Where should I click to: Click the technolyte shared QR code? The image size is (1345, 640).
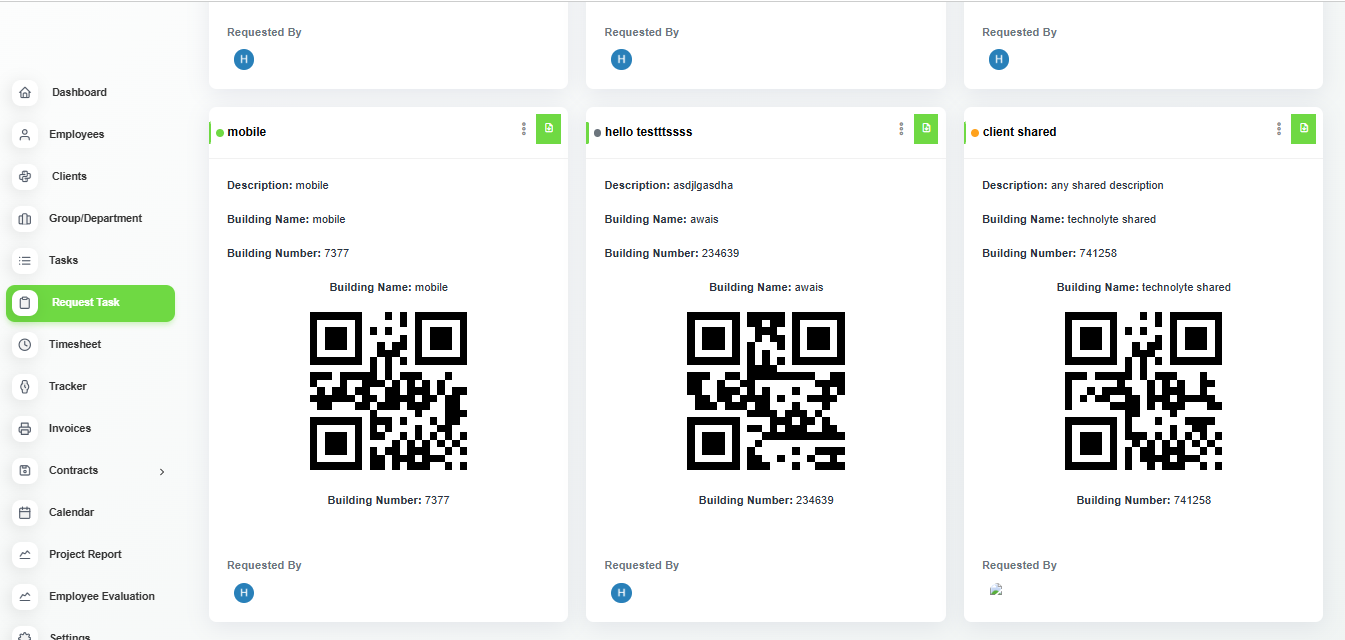tap(1143, 391)
